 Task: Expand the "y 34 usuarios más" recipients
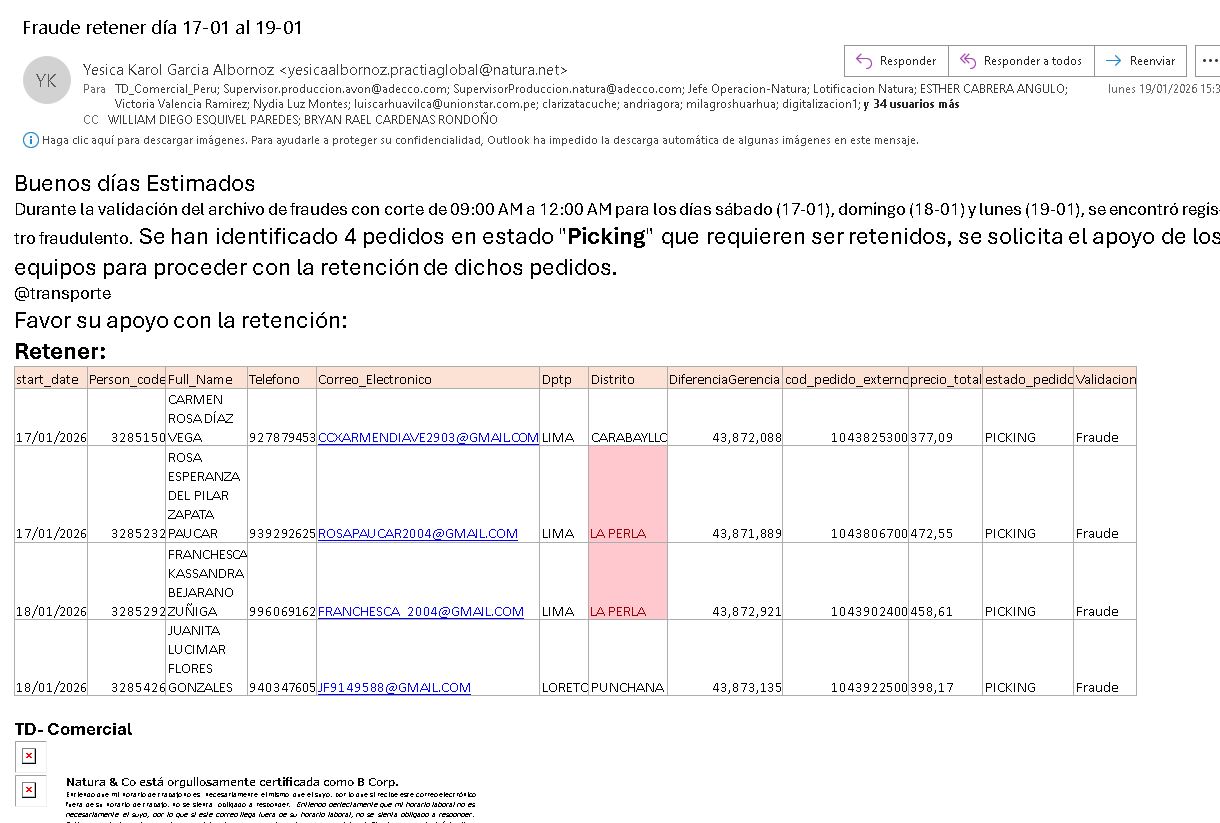910,104
